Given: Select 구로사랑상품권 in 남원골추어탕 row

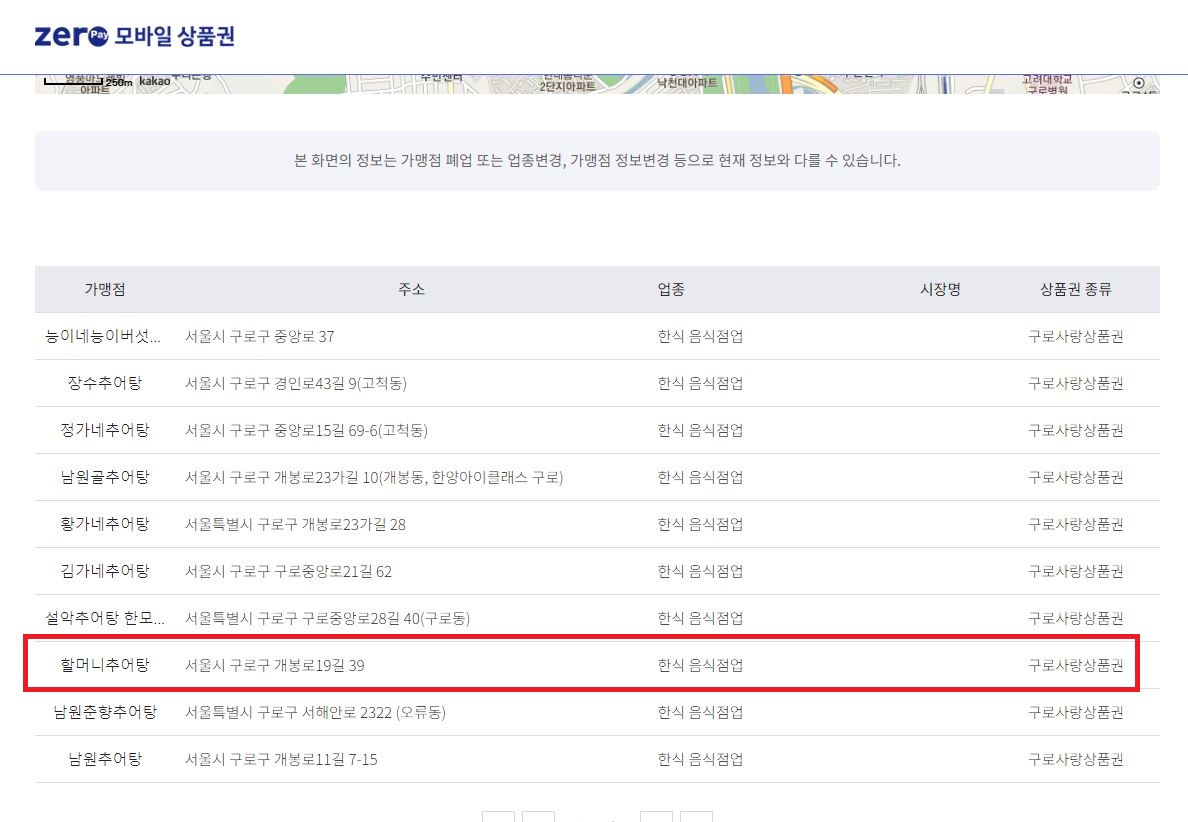Looking at the screenshot, I should tap(1075, 477).
